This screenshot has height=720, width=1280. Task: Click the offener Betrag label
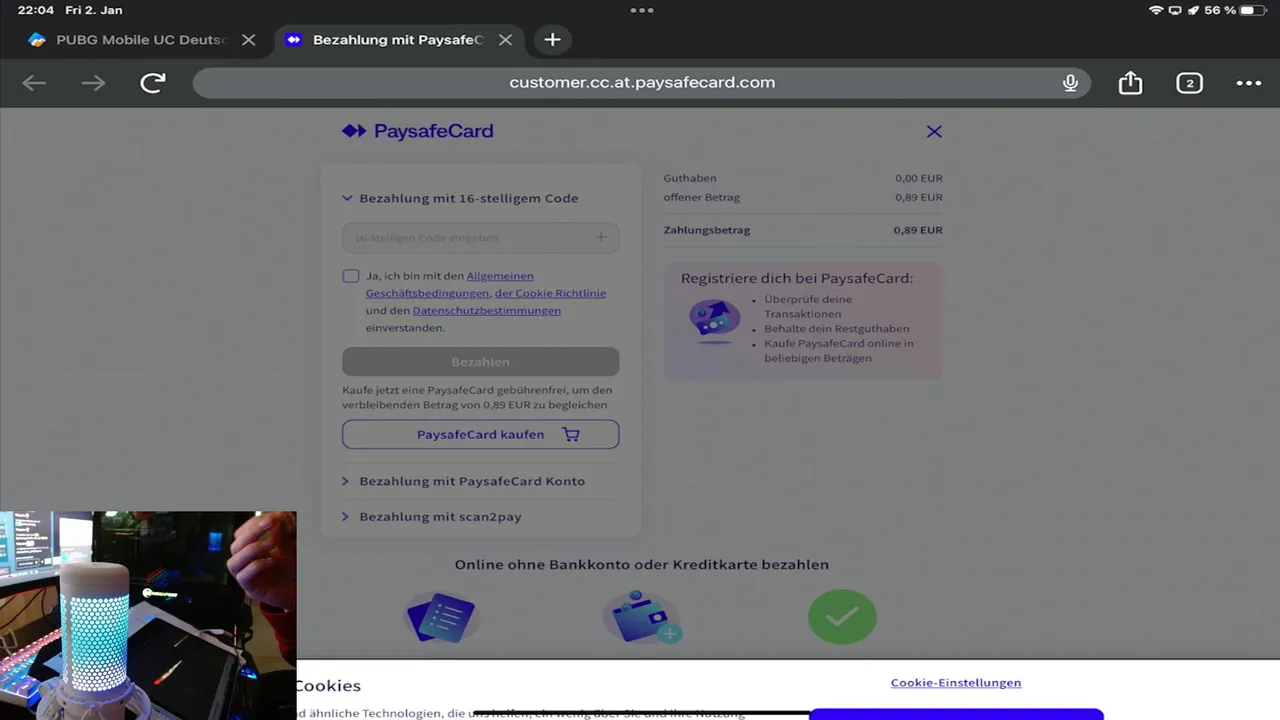(702, 197)
